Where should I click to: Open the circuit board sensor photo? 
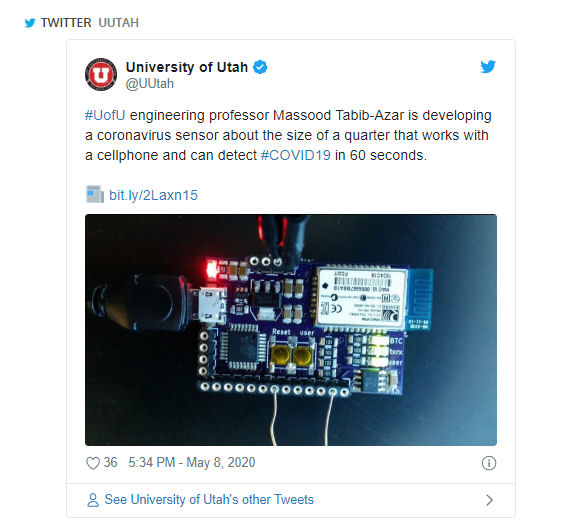[291, 330]
